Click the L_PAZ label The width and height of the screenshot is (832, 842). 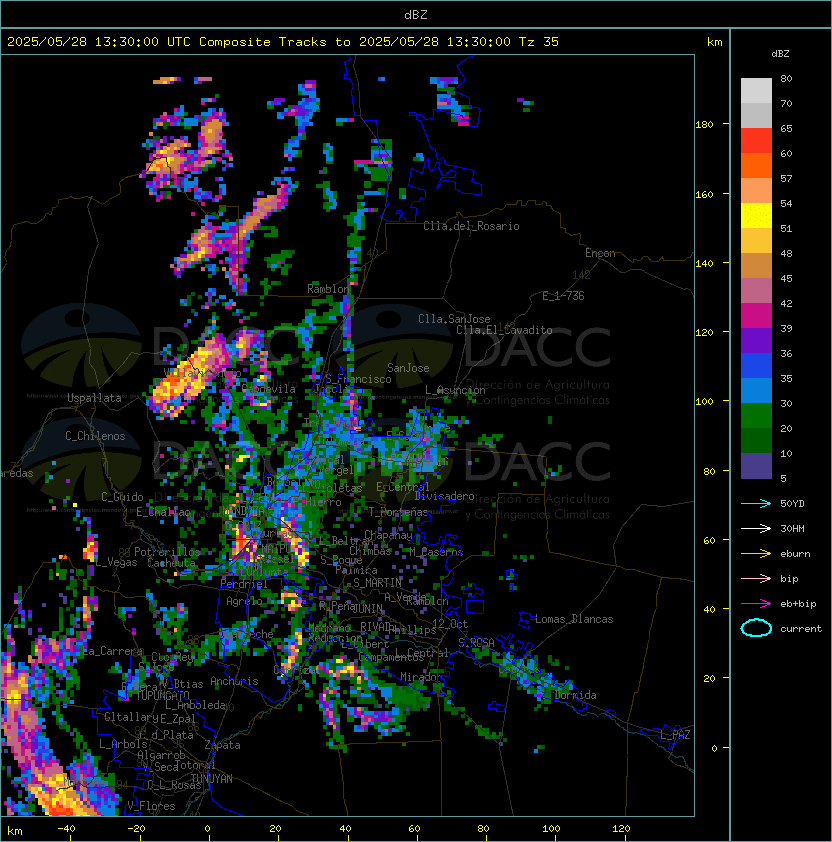[675, 735]
